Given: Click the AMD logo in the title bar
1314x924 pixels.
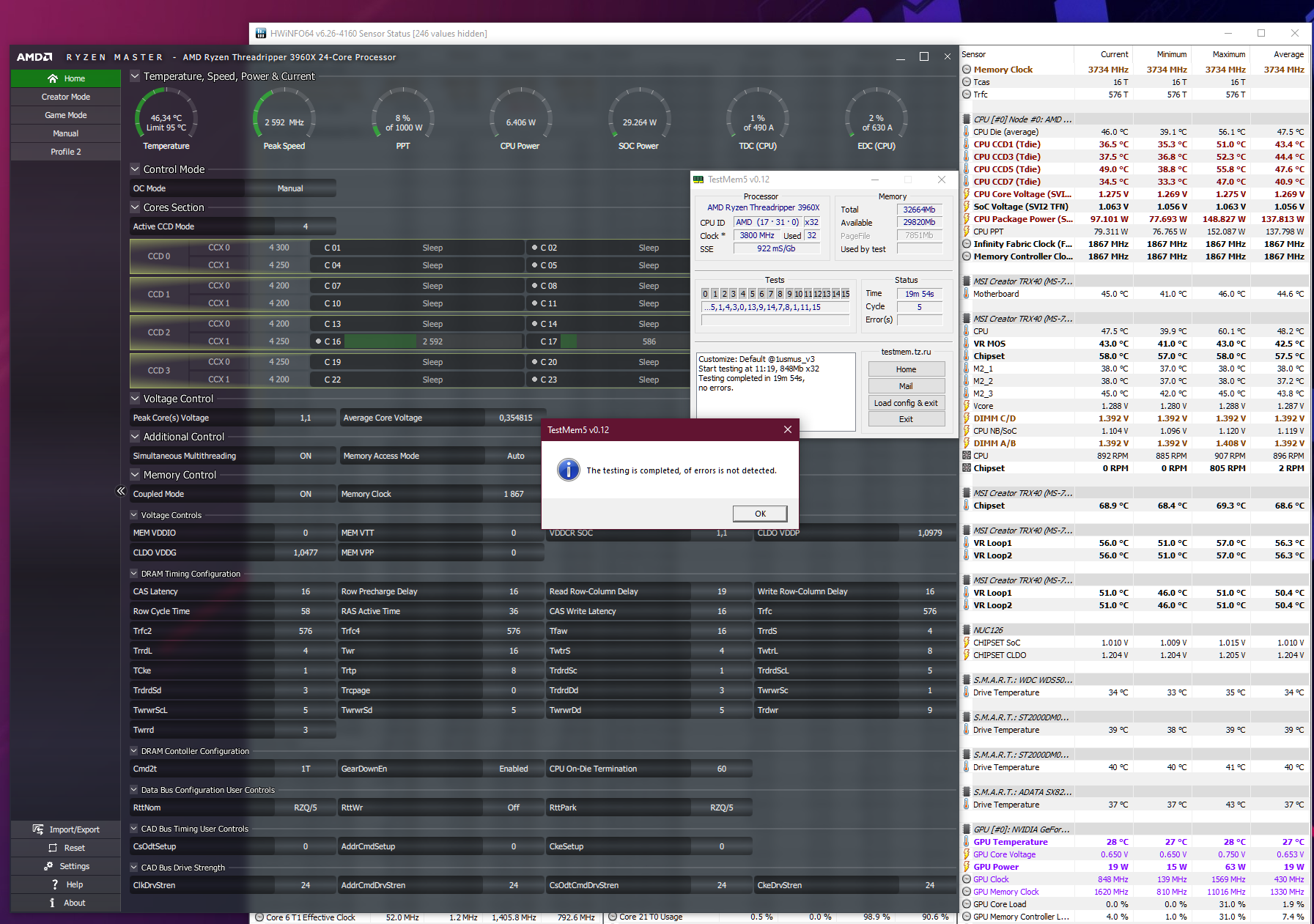Looking at the screenshot, I should pyautogui.click(x=34, y=56).
